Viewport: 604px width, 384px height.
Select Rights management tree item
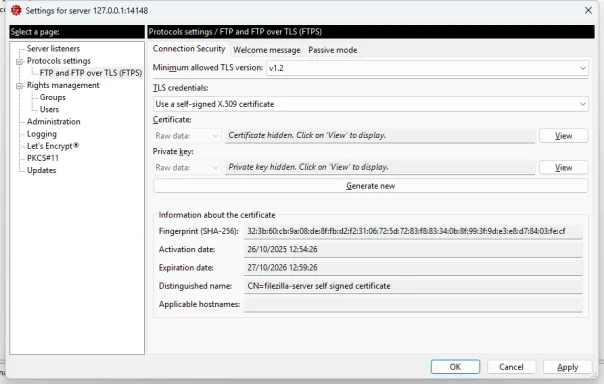(63, 85)
